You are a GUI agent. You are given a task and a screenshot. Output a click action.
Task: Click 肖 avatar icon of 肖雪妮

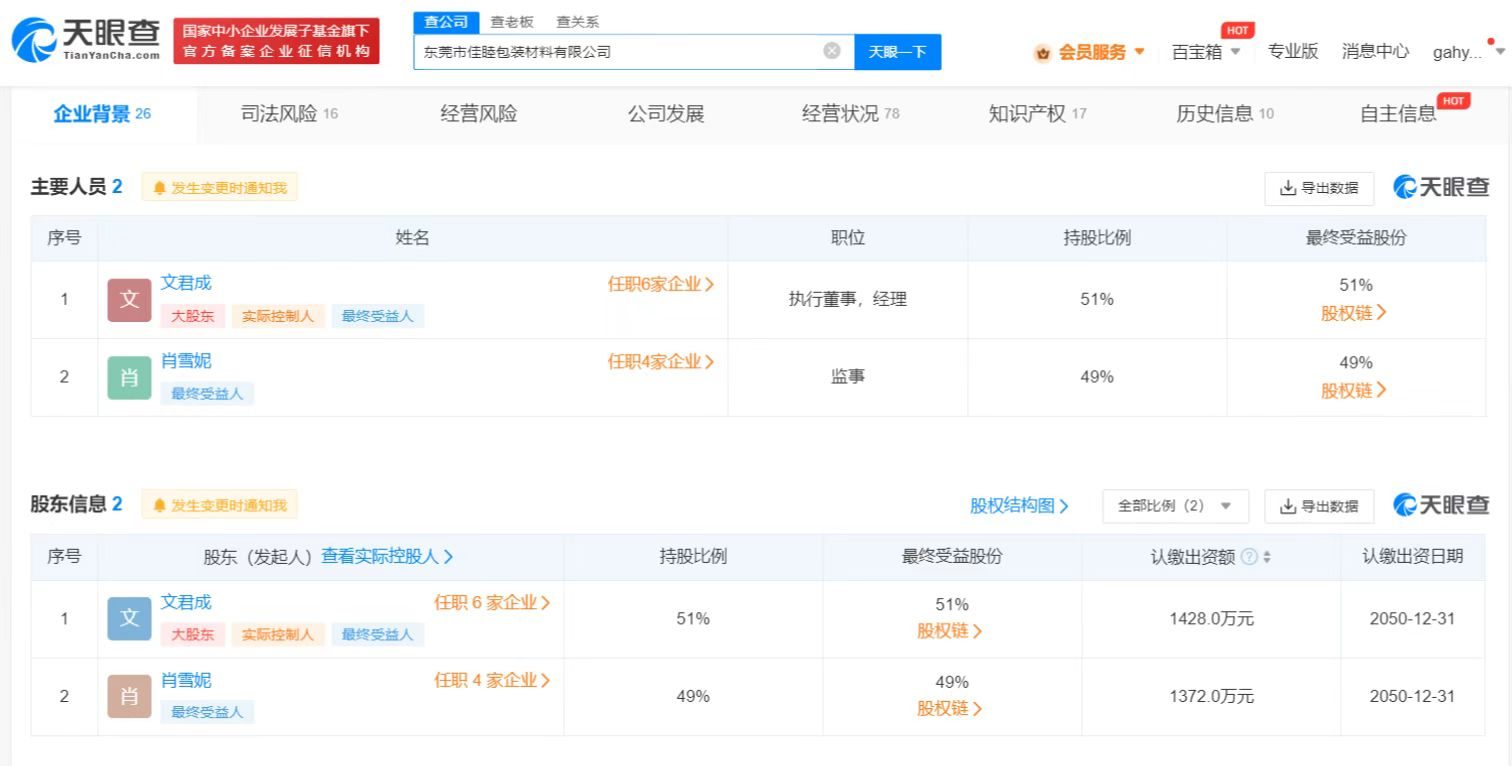pos(128,377)
